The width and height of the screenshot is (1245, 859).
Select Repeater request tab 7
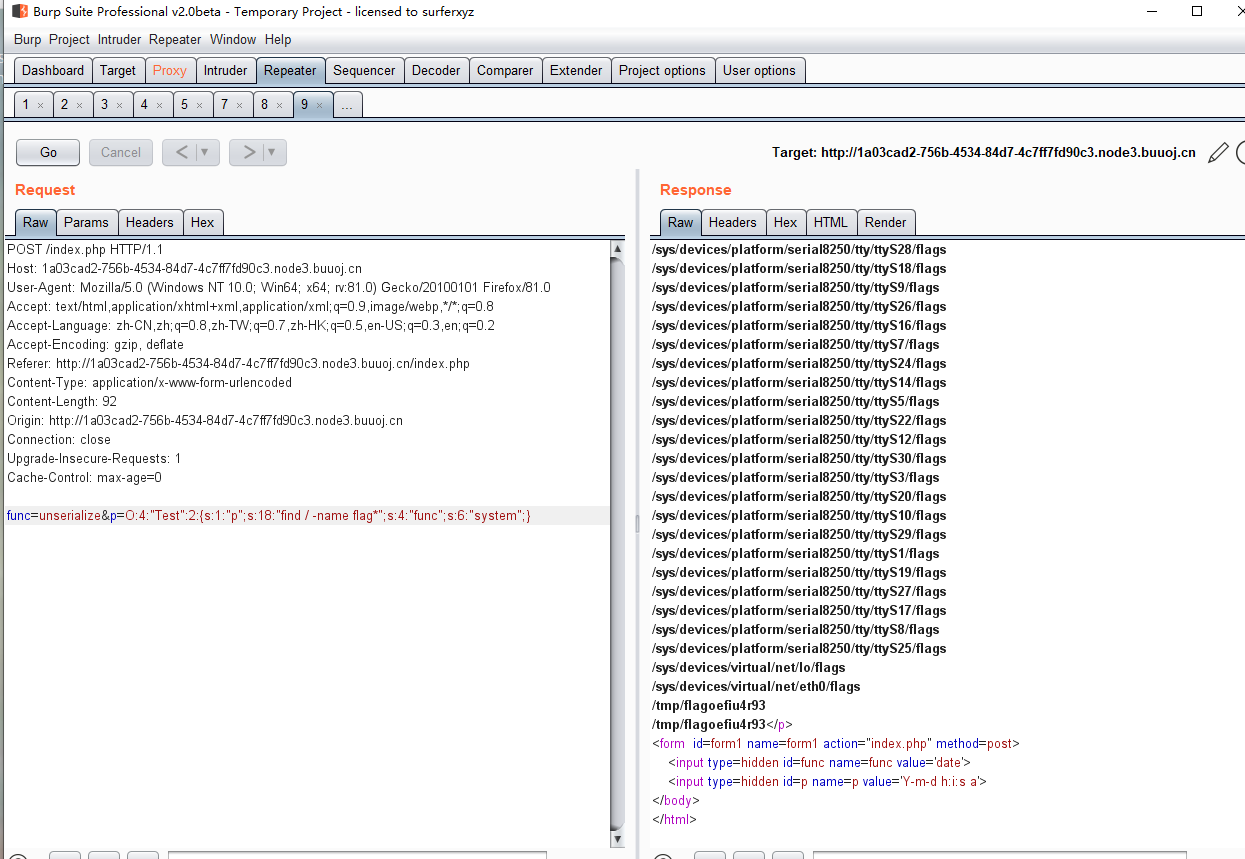pos(224,105)
